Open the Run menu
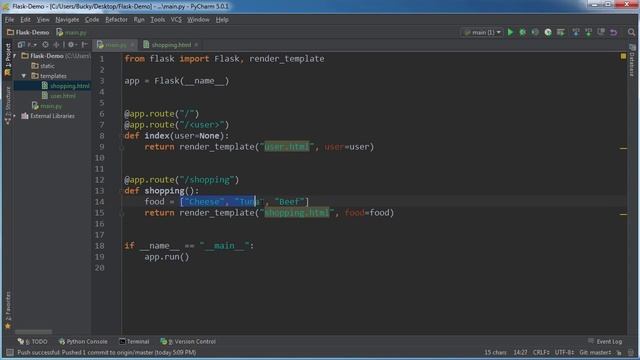Viewport: 640px width, 360px height. pos(139,20)
